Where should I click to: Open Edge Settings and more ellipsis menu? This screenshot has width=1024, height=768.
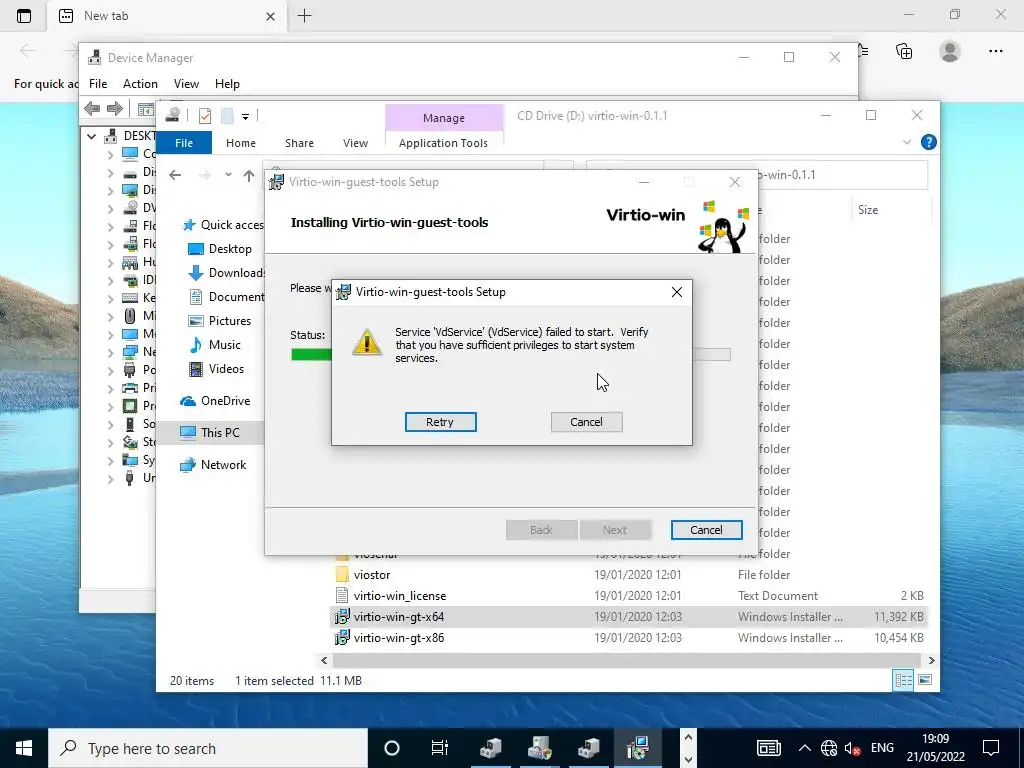click(x=995, y=51)
